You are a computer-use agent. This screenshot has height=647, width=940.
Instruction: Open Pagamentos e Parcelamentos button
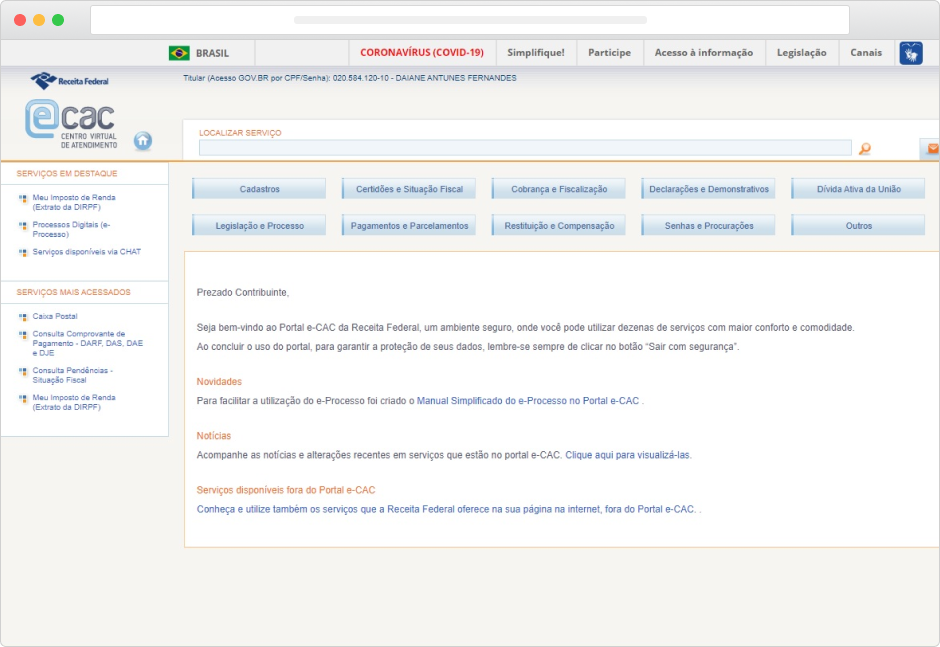409,225
